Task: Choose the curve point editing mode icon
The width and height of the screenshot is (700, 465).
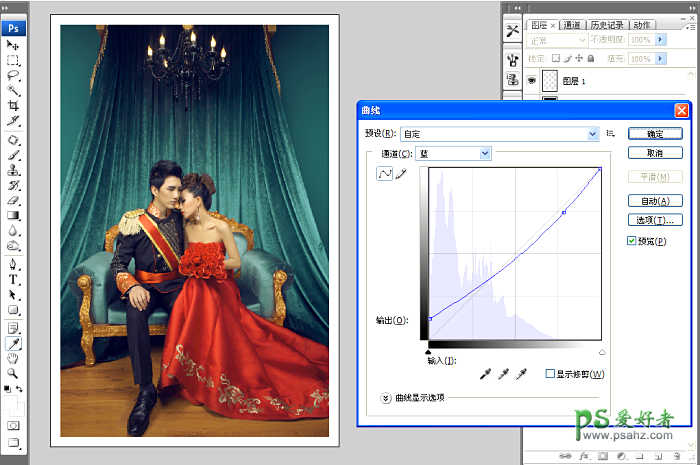Action: click(384, 174)
